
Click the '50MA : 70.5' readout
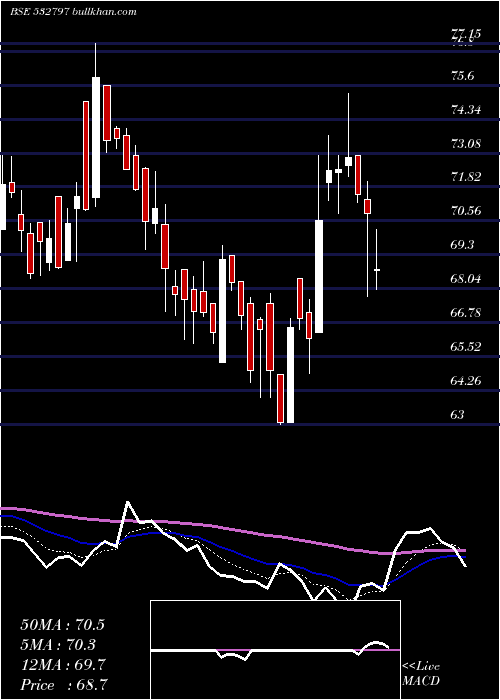pyautogui.click(x=62, y=625)
